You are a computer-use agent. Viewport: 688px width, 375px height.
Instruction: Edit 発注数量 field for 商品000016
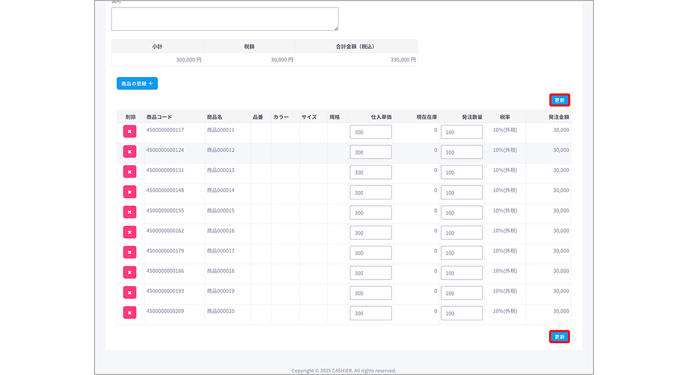tap(462, 233)
